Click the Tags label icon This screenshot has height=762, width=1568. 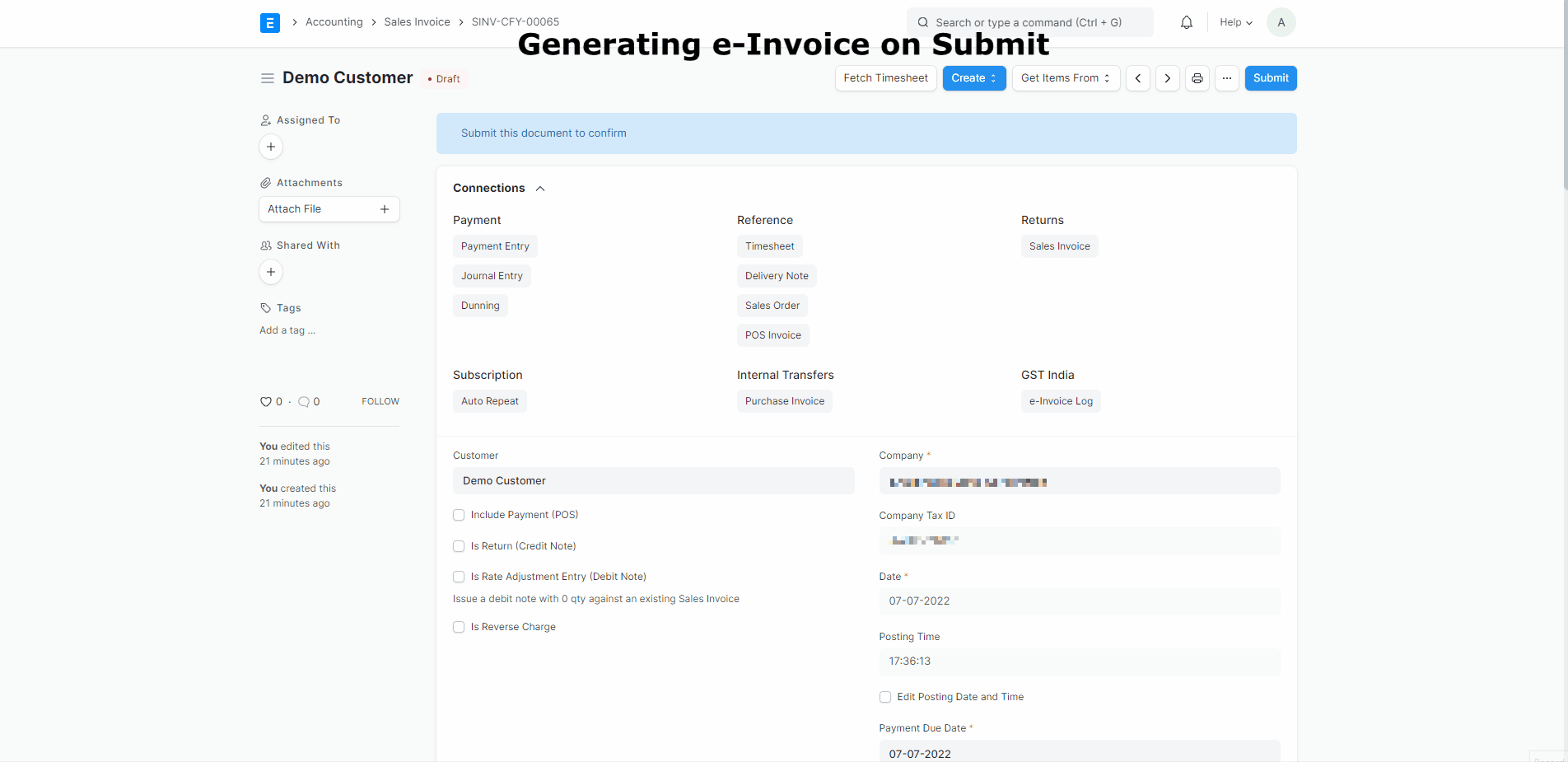pyautogui.click(x=265, y=308)
